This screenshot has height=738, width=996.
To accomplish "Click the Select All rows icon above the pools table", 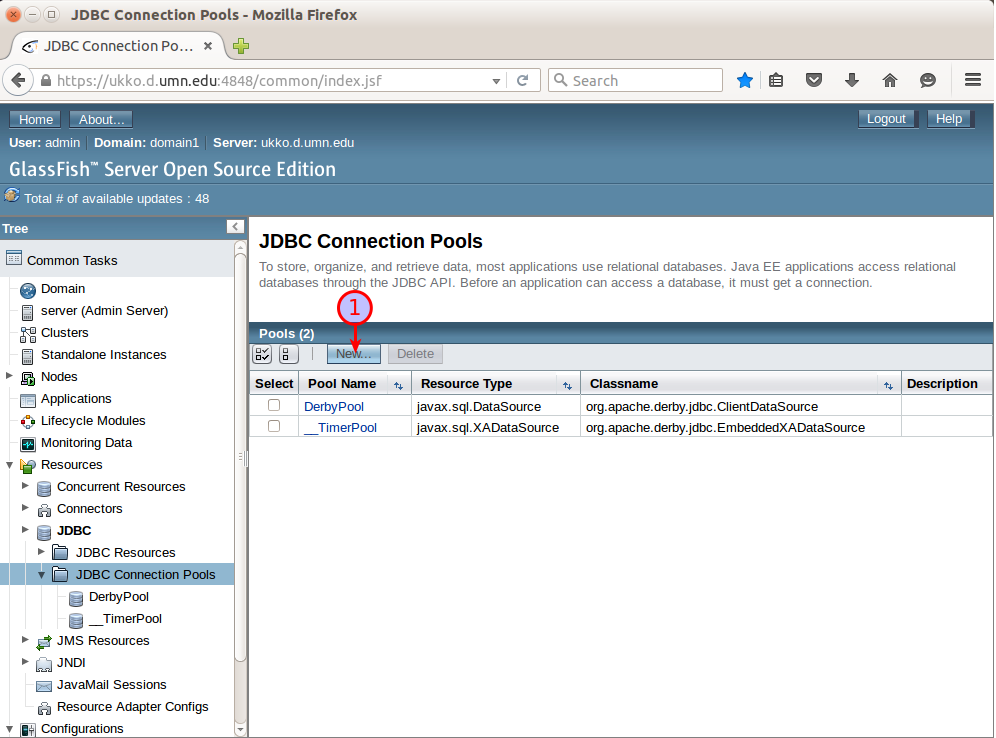I will (x=261, y=354).
